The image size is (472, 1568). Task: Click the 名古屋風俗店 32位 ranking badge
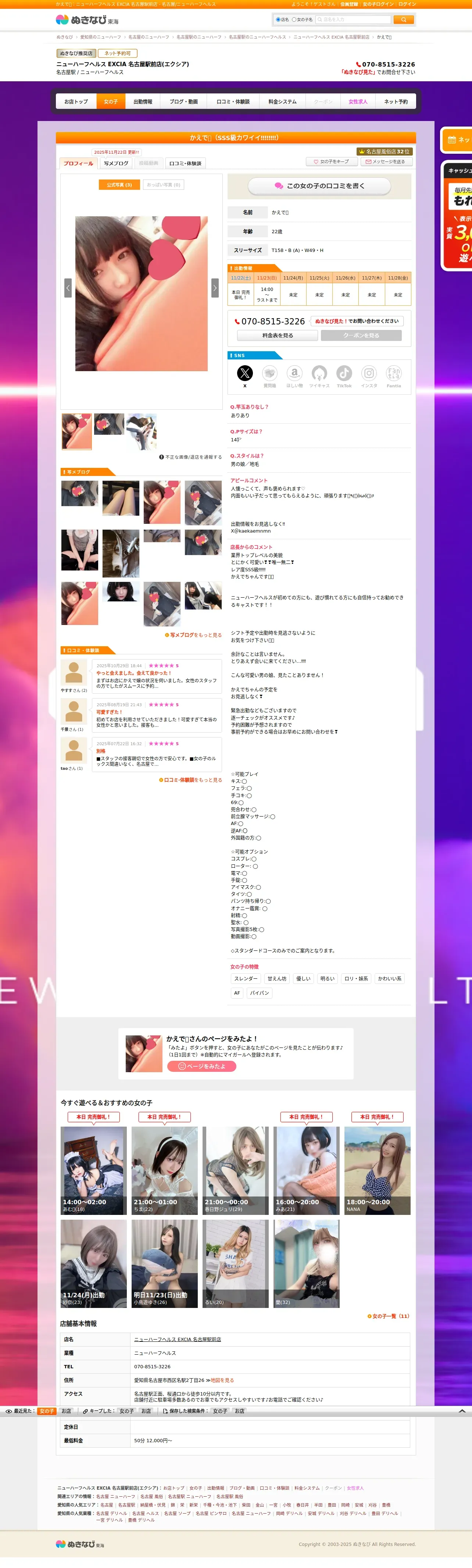tap(384, 151)
